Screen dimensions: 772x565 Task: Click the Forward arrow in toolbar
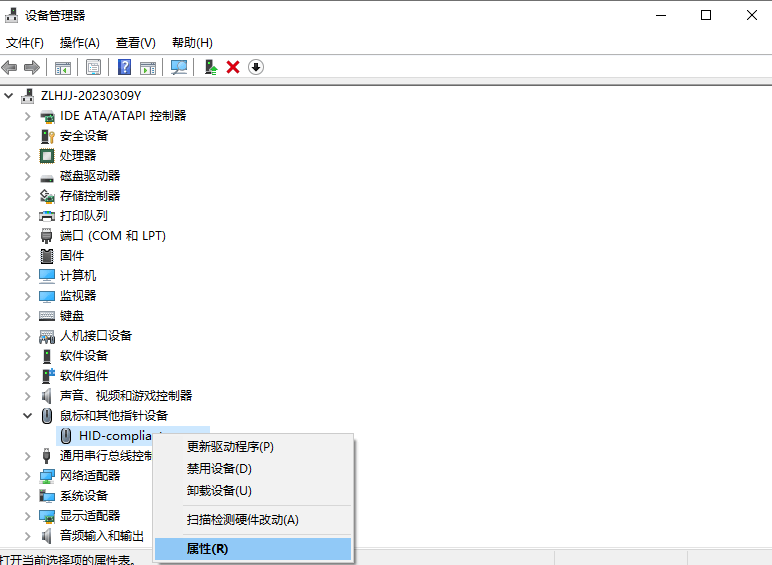[x=32, y=67]
